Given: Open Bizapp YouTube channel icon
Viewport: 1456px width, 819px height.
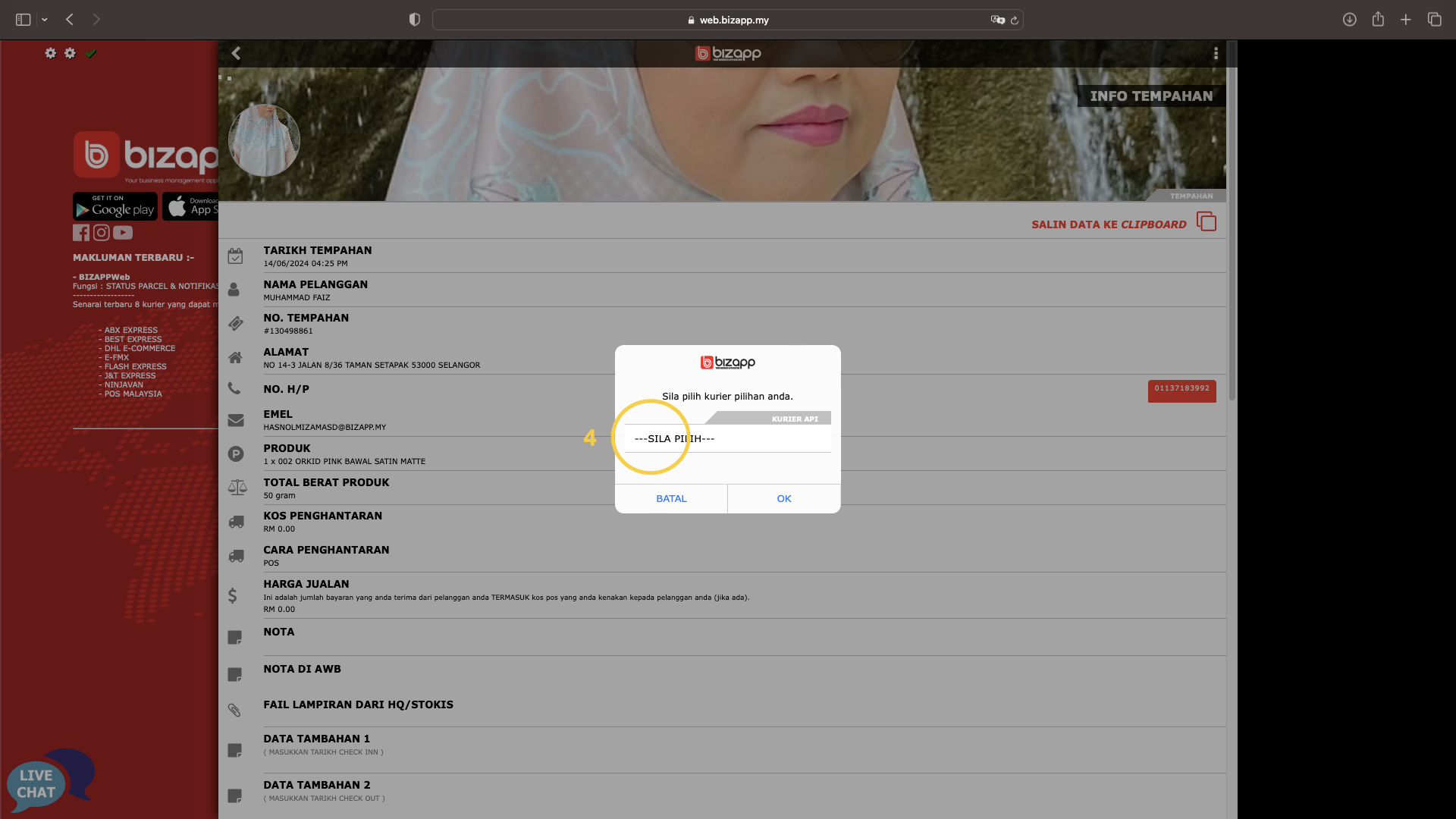Looking at the screenshot, I should (123, 233).
